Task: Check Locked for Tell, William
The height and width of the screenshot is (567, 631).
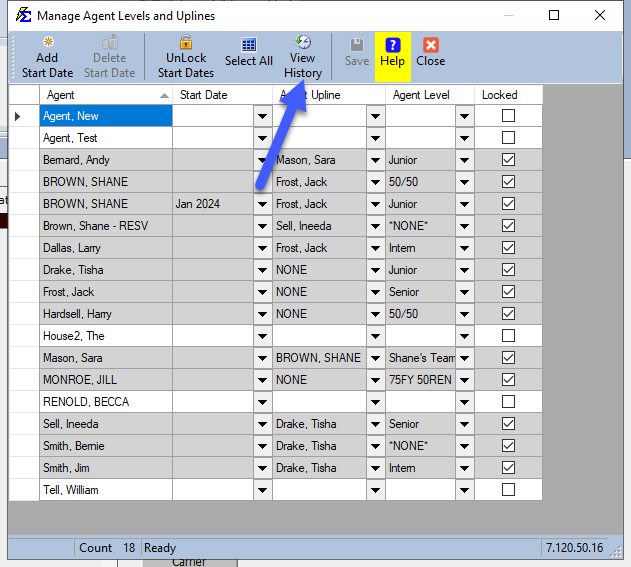Action: [508, 490]
